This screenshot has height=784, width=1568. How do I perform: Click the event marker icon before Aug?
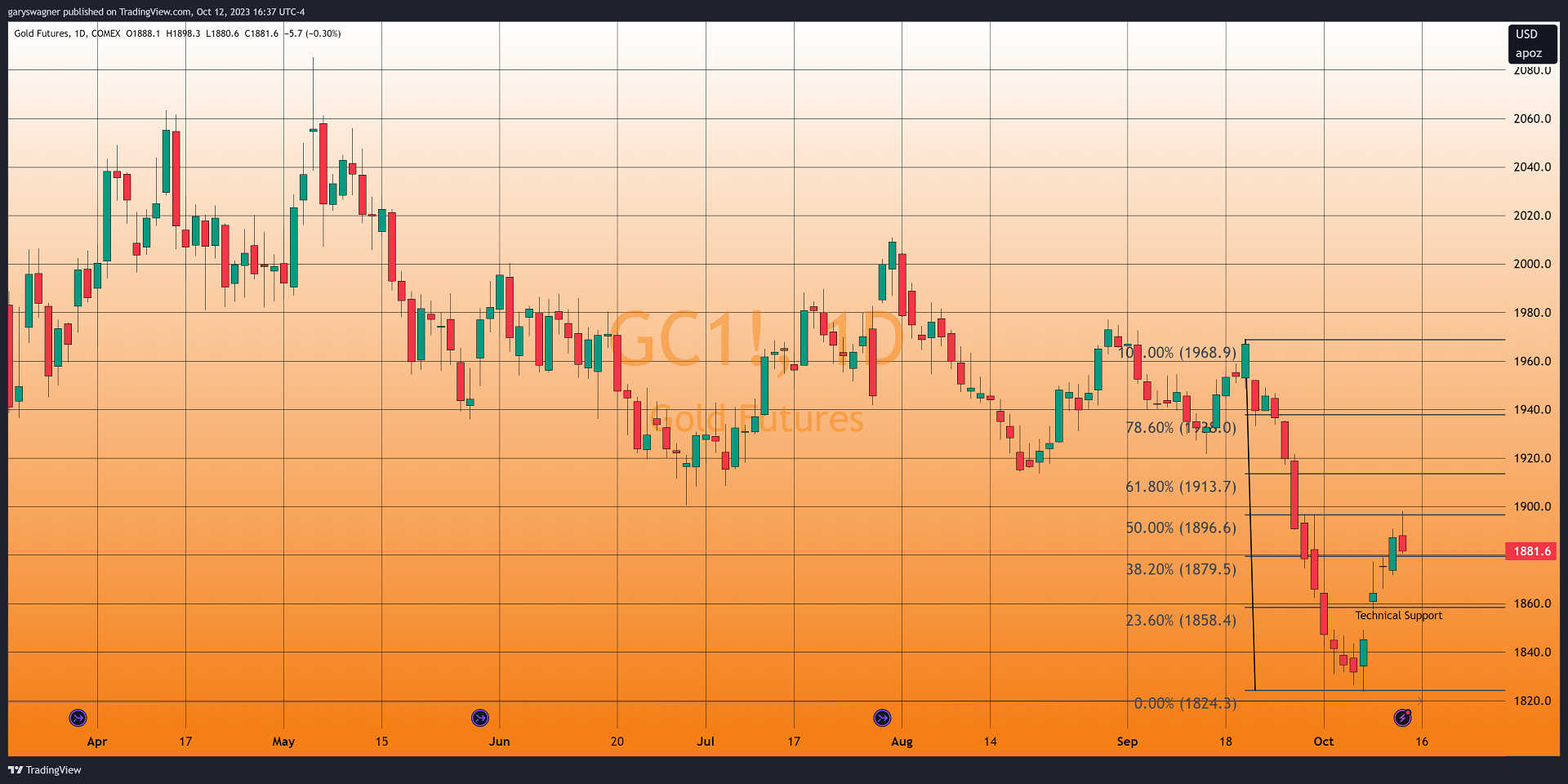[x=882, y=718]
